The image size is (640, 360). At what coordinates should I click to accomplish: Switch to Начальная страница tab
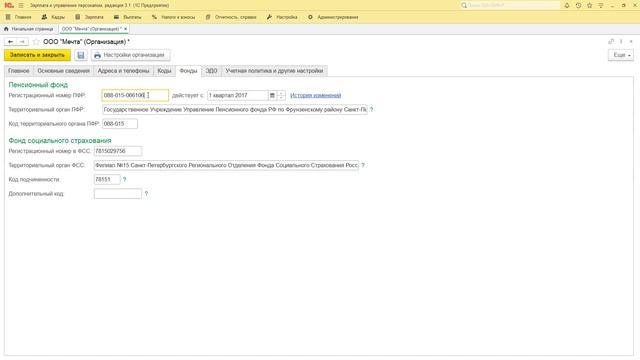pyautogui.click(x=29, y=29)
